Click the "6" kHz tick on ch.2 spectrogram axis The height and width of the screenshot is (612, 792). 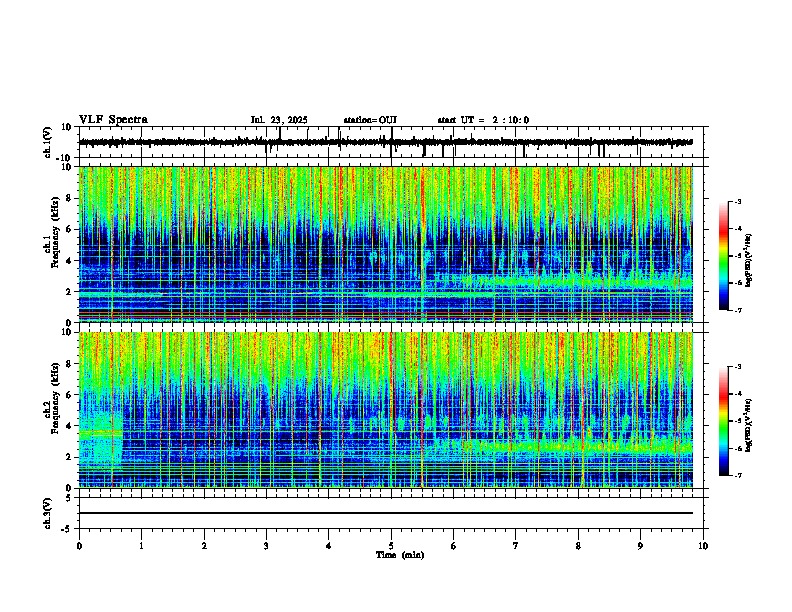click(x=70, y=395)
